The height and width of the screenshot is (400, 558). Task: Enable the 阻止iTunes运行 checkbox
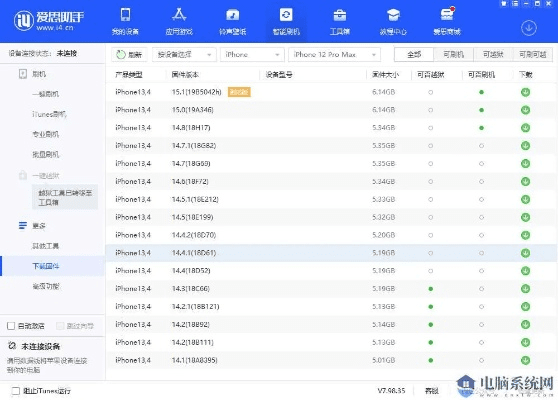(16, 391)
